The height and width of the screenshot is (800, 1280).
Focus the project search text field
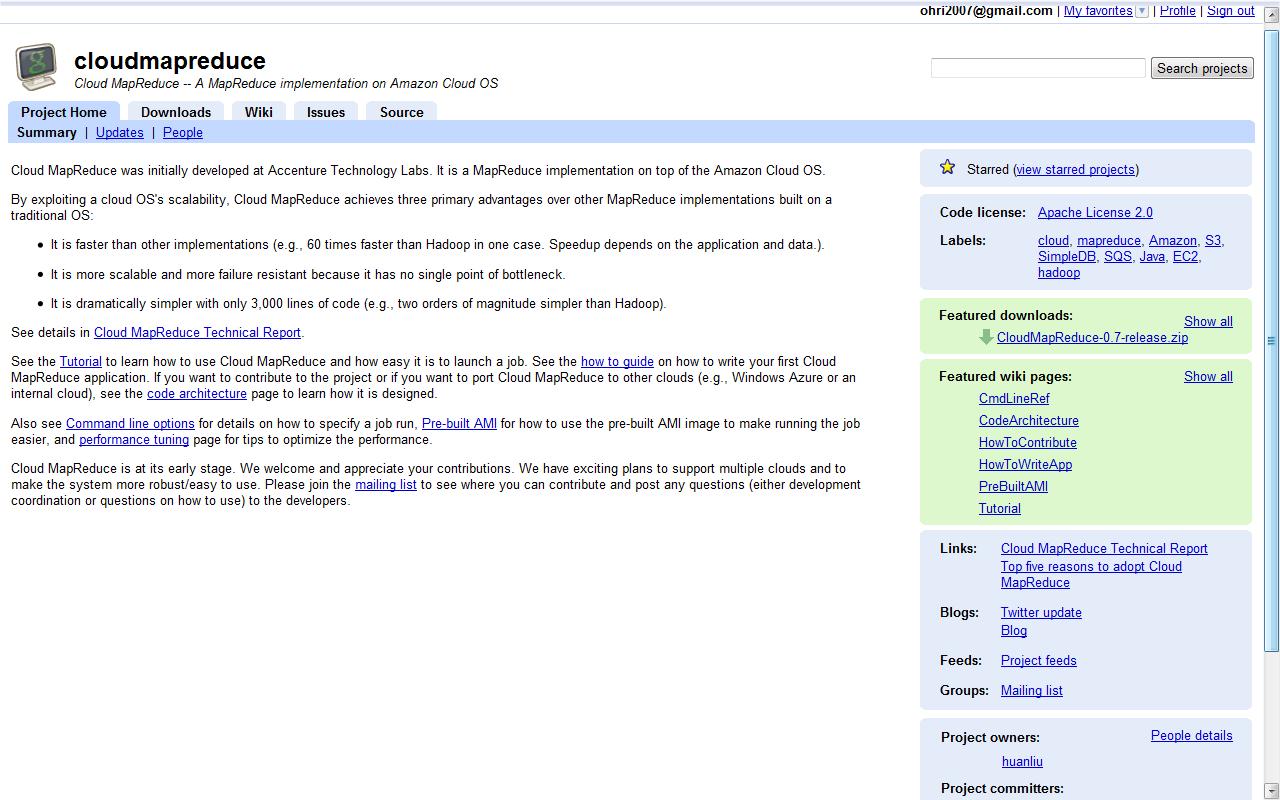click(x=1037, y=68)
